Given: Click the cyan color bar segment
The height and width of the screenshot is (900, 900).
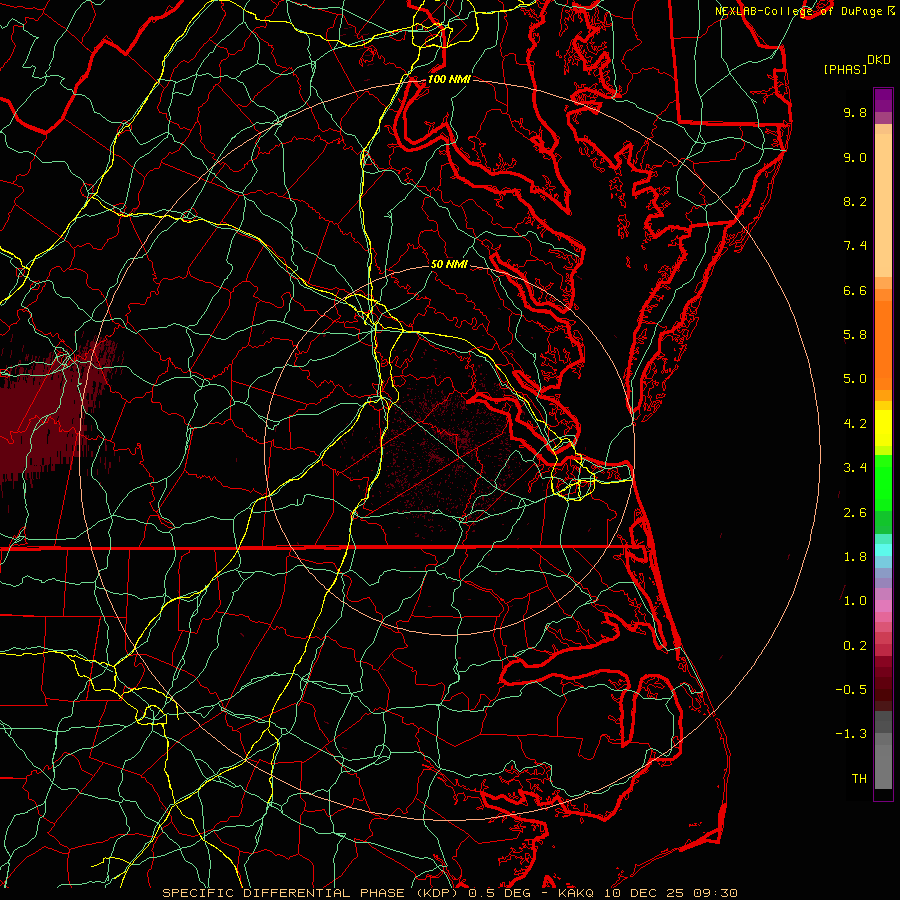Looking at the screenshot, I should 883,550.
